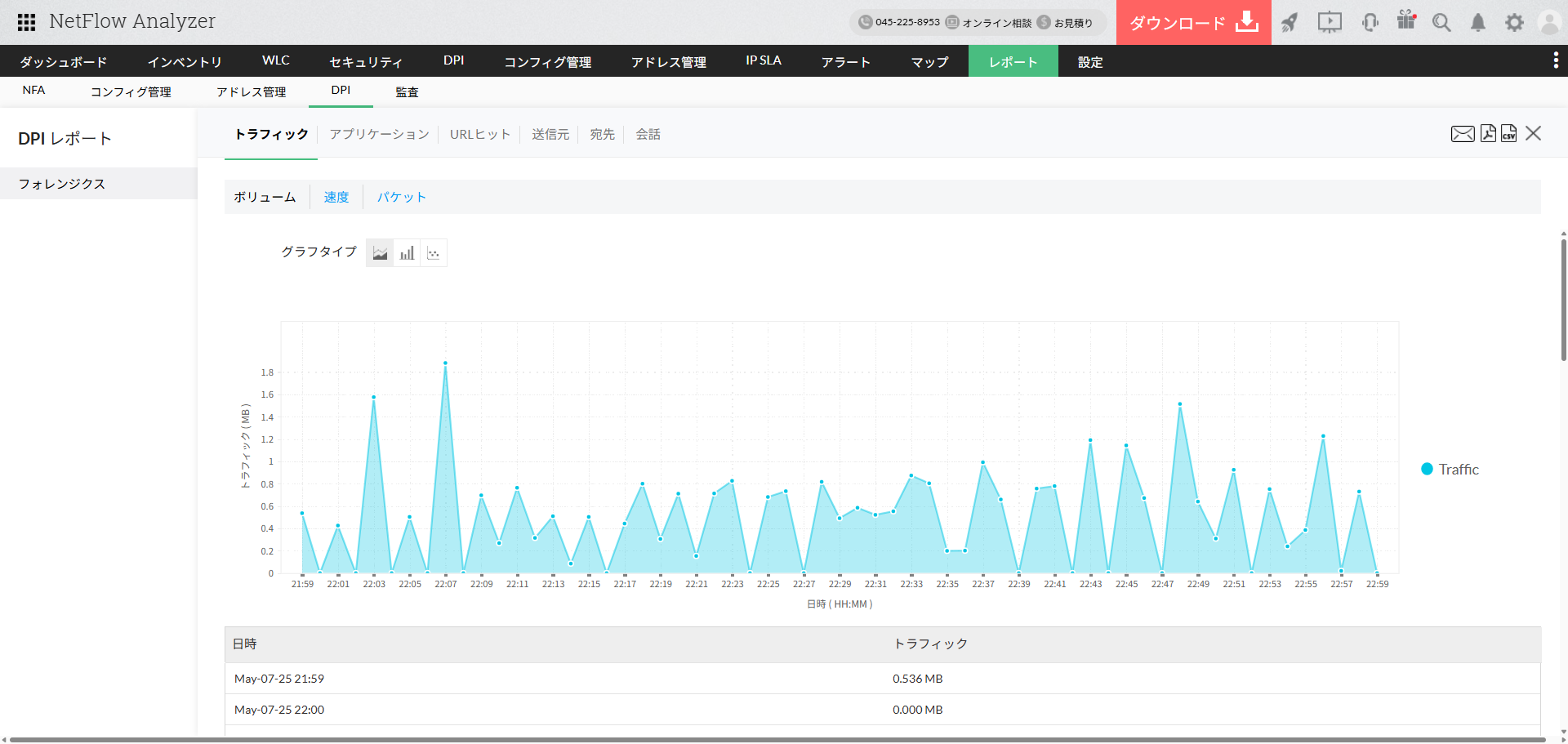Toggle the Traffic legend color marker

[x=1427, y=469]
